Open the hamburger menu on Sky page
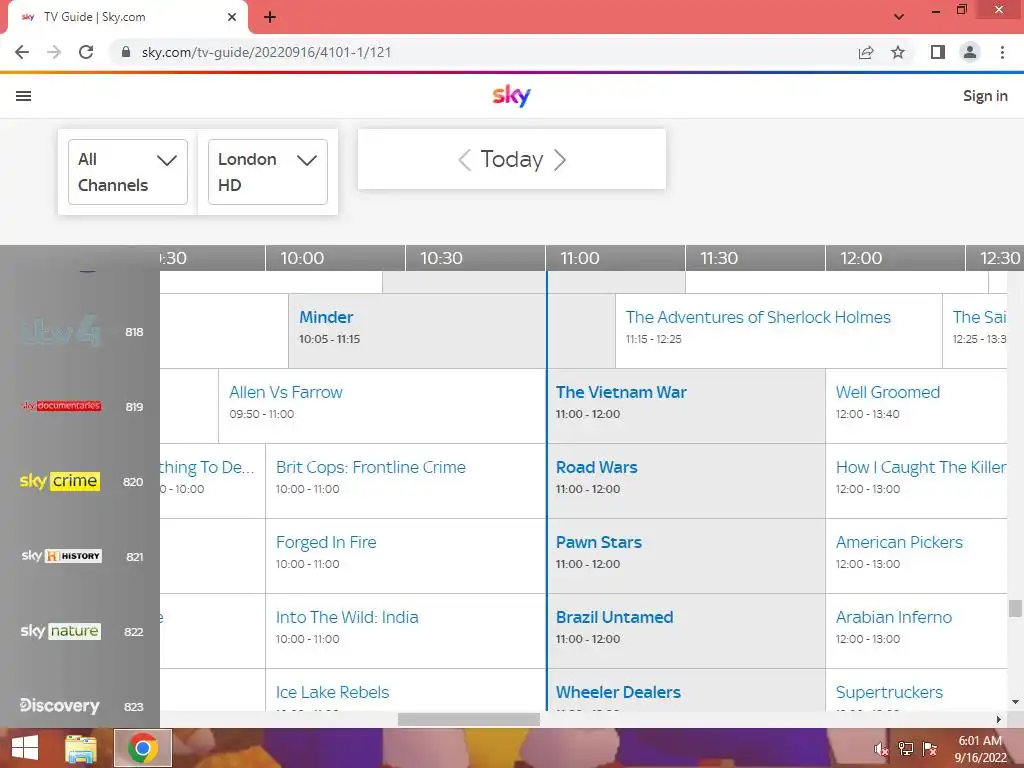1024x768 pixels. [24, 96]
